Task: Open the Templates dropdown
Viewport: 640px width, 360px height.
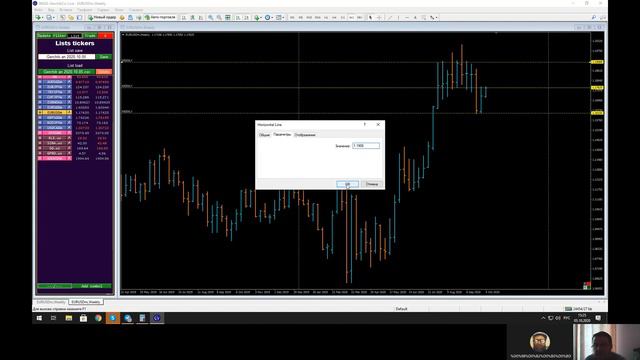Action: point(280,18)
